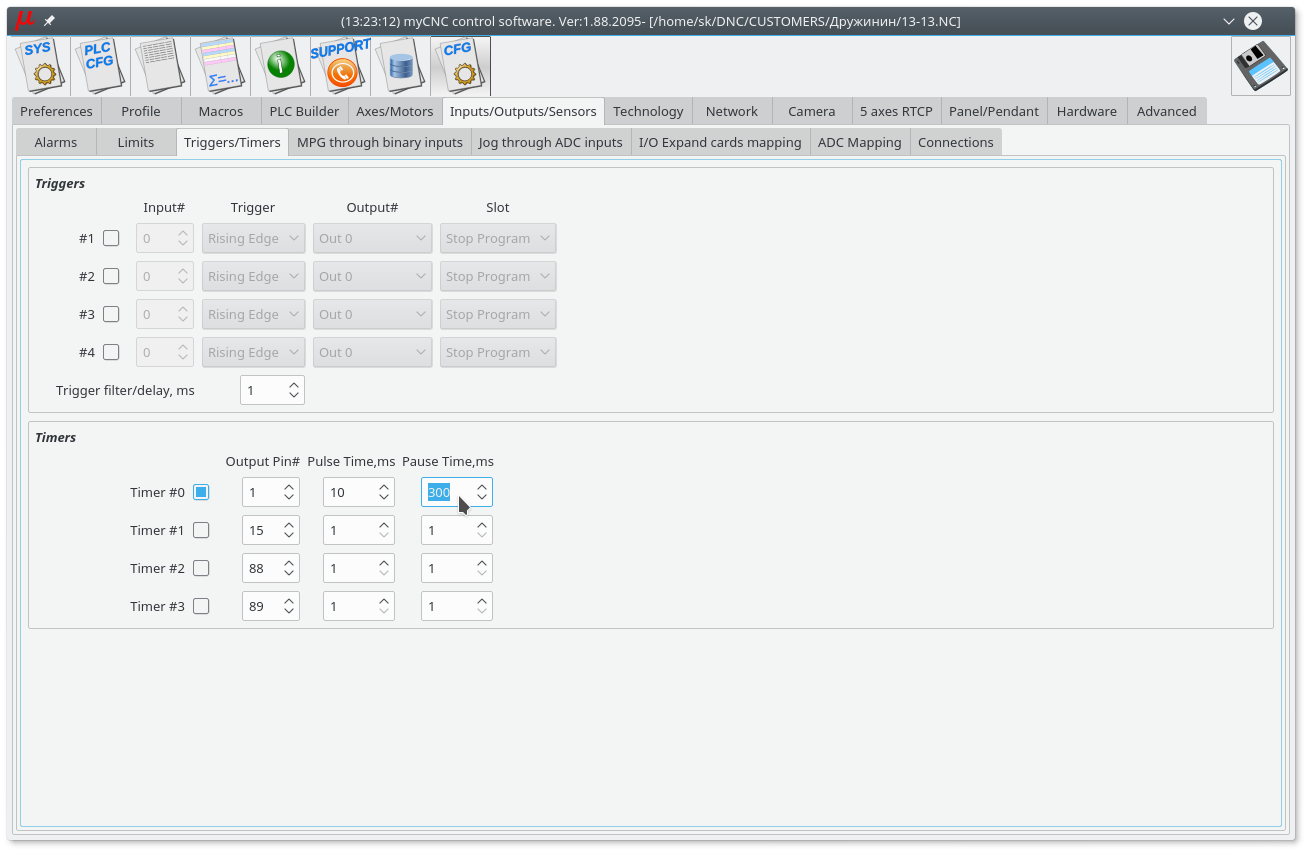The image size is (1308, 853).
Task: Open the Macros tab
Action: click(x=221, y=111)
